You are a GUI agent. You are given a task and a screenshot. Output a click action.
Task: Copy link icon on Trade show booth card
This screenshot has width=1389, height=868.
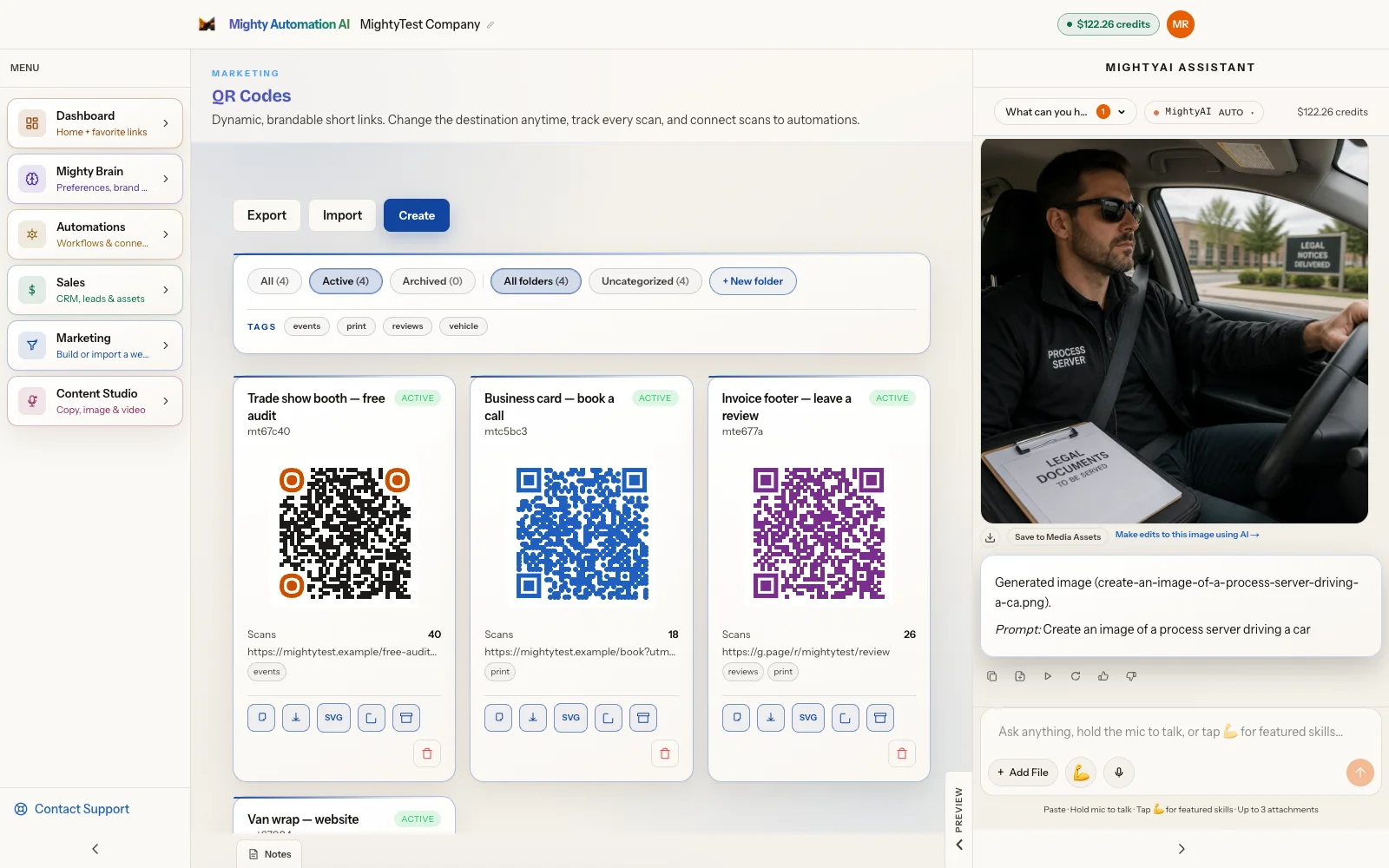click(x=261, y=718)
